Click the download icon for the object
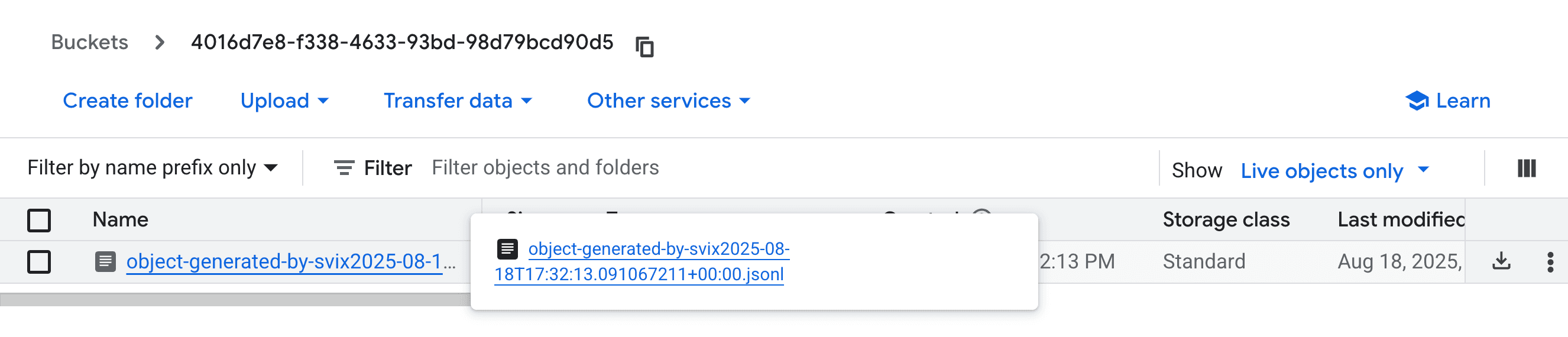 (1501, 261)
